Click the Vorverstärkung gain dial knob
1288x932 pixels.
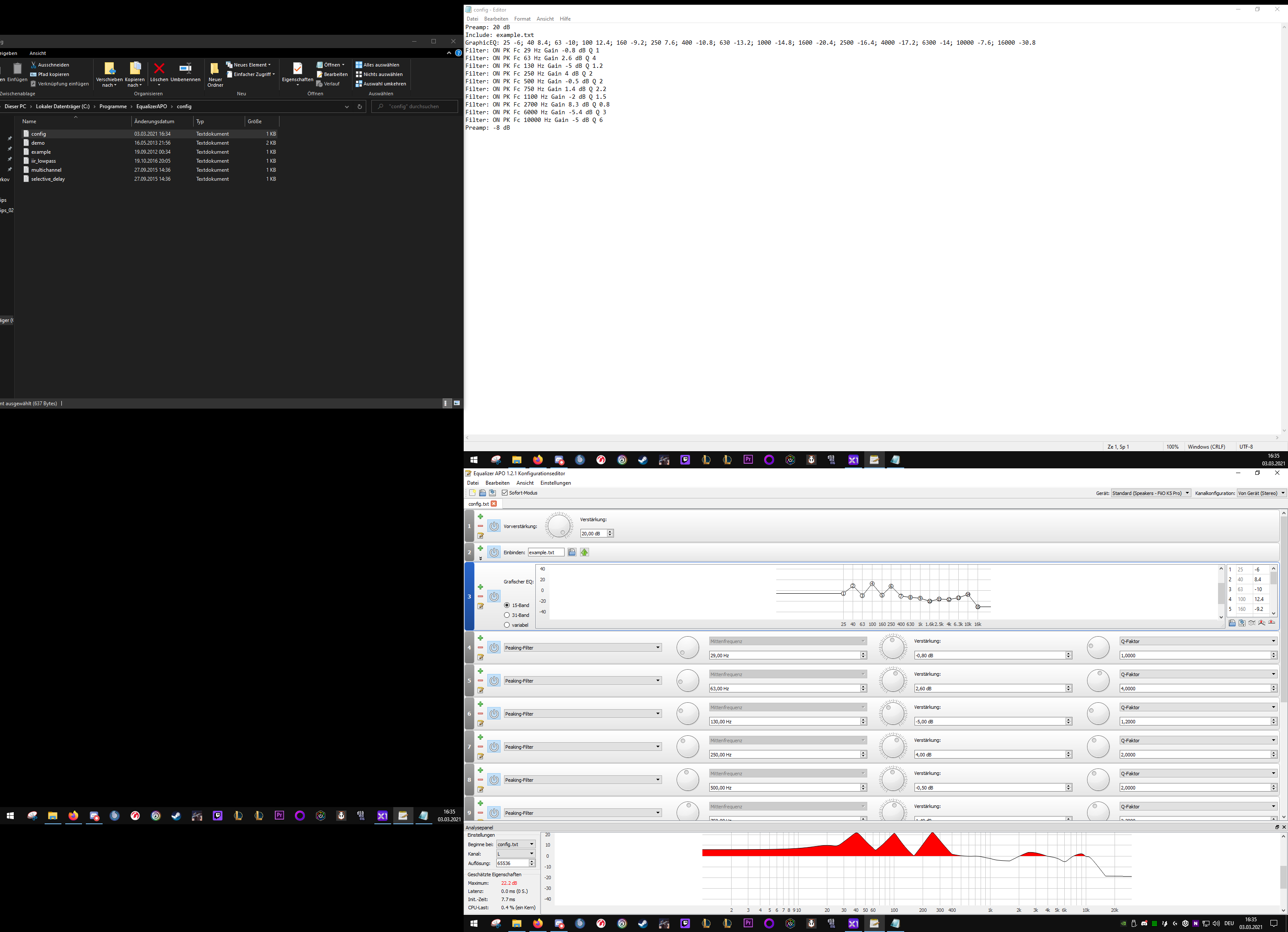tap(559, 526)
